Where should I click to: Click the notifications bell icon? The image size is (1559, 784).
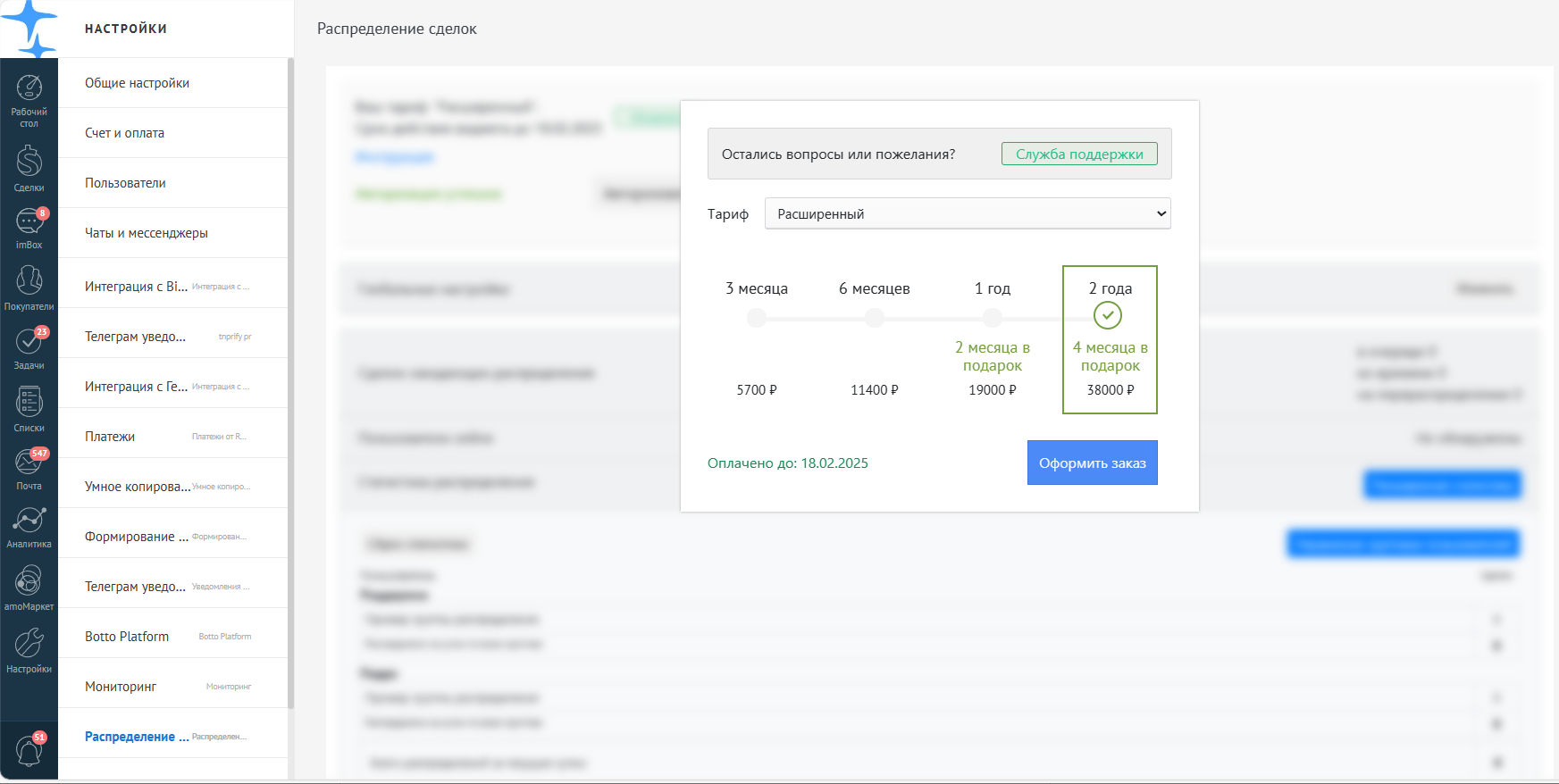(29, 750)
